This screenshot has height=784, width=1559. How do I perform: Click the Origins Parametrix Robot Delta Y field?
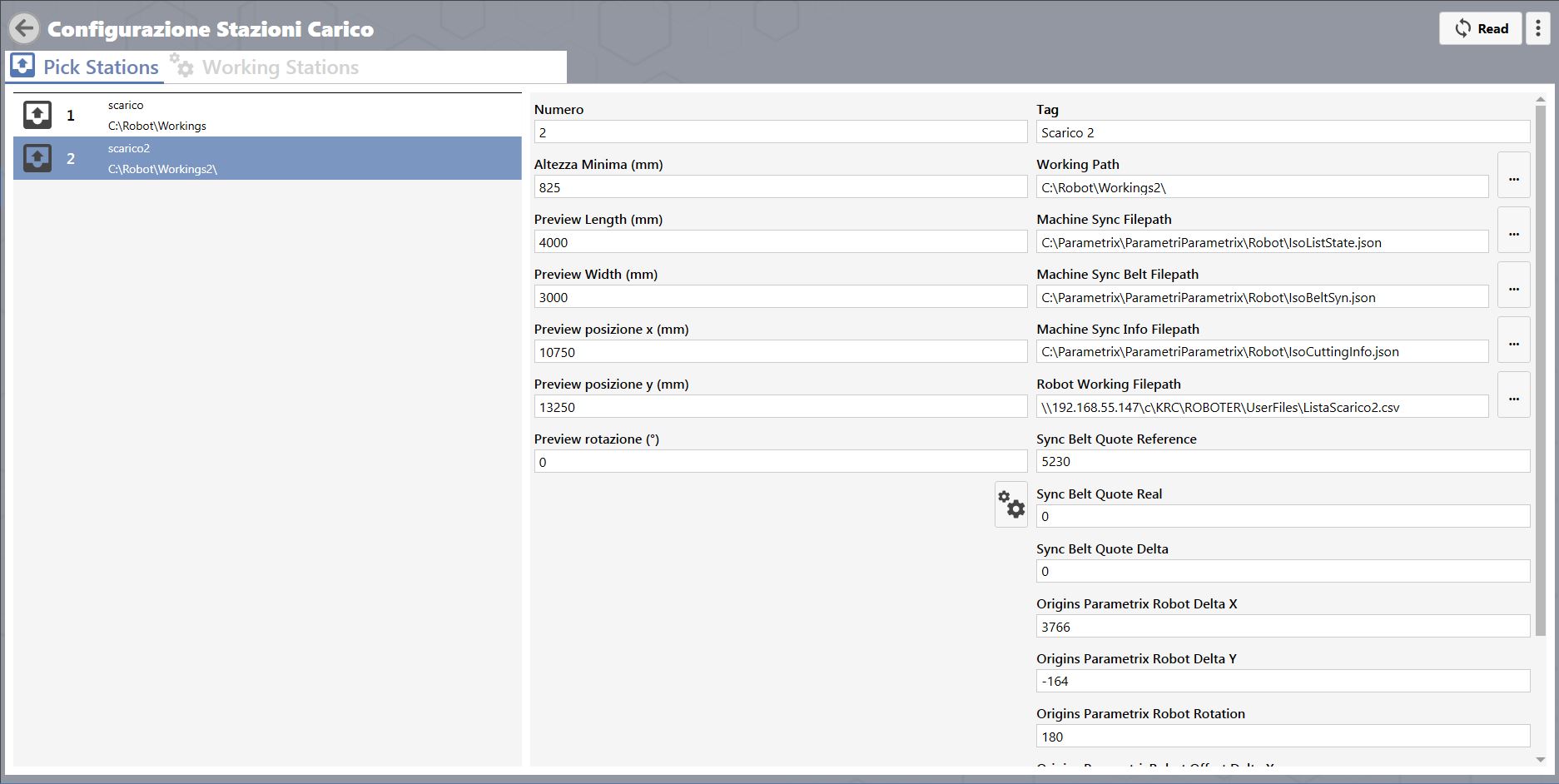click(1283, 681)
